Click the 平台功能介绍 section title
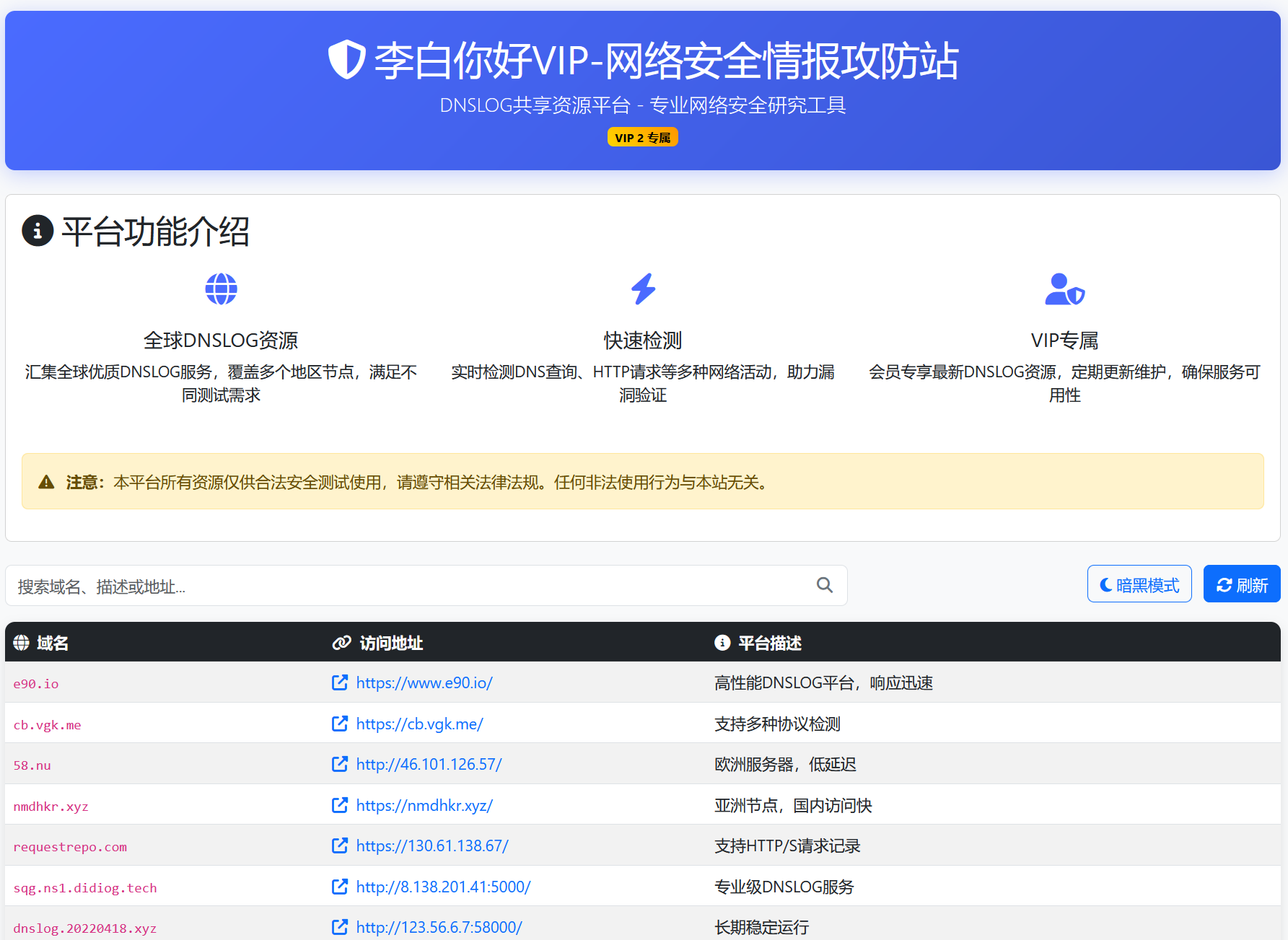The width and height of the screenshot is (1288, 940). coord(155,231)
